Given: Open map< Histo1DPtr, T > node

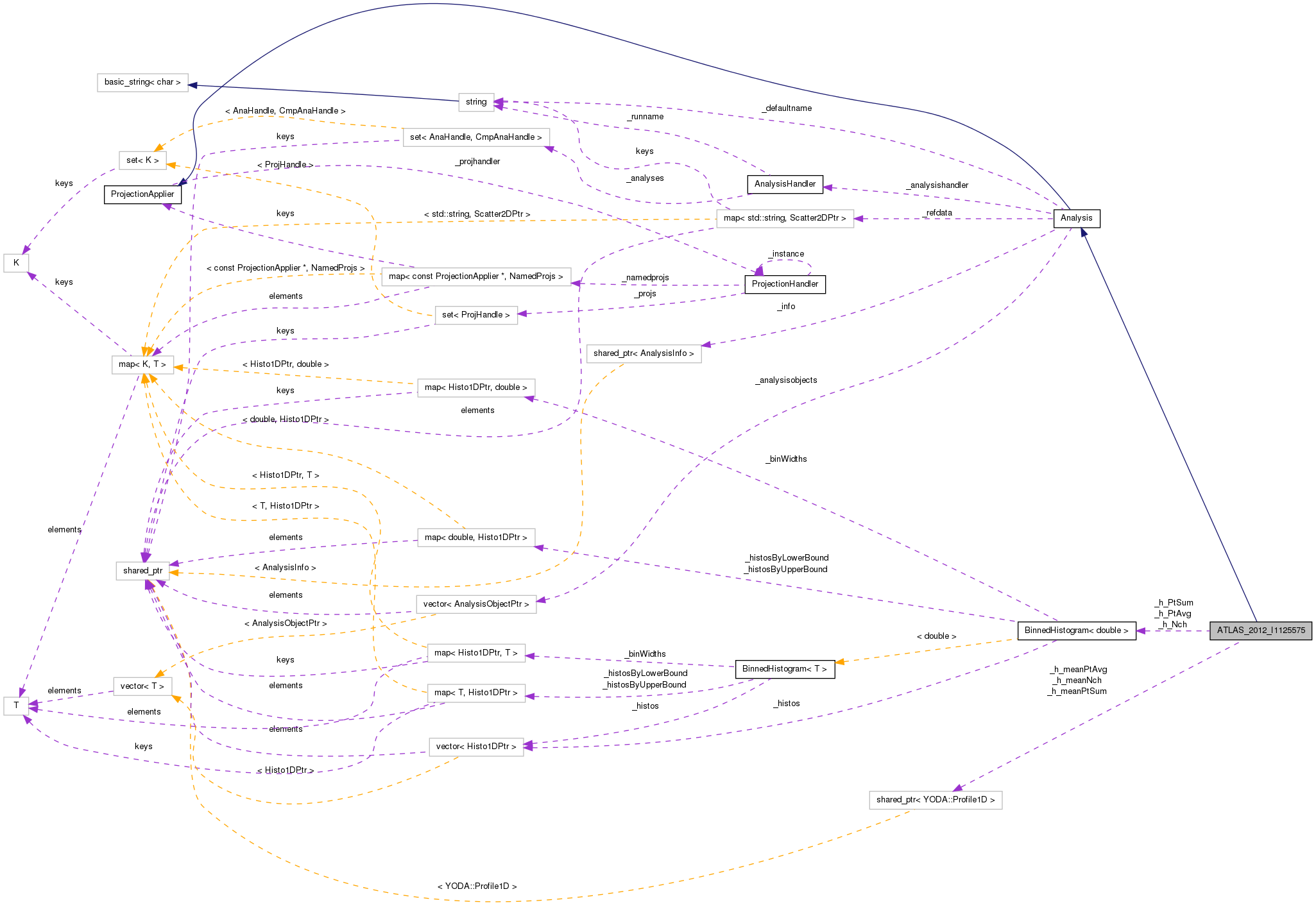Looking at the screenshot, I should pos(476,653).
